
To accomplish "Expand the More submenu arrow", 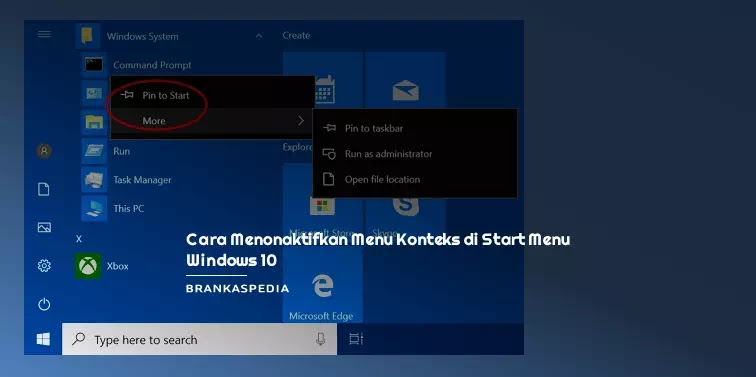I will click(x=301, y=121).
